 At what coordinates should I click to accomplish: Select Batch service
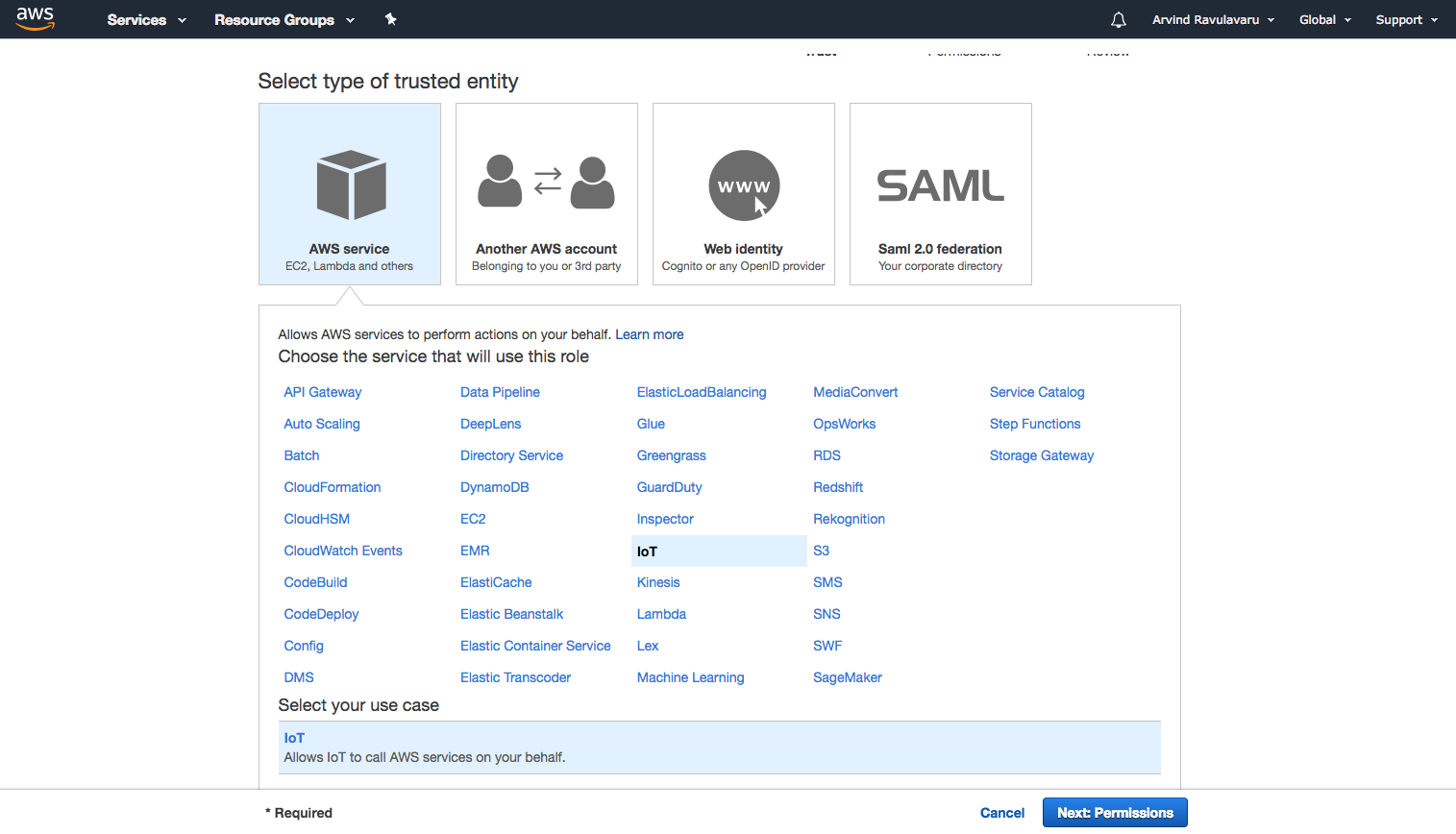point(302,455)
